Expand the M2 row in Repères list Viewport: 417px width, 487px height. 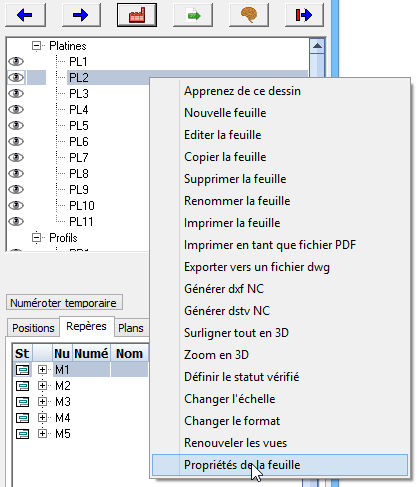42,386
